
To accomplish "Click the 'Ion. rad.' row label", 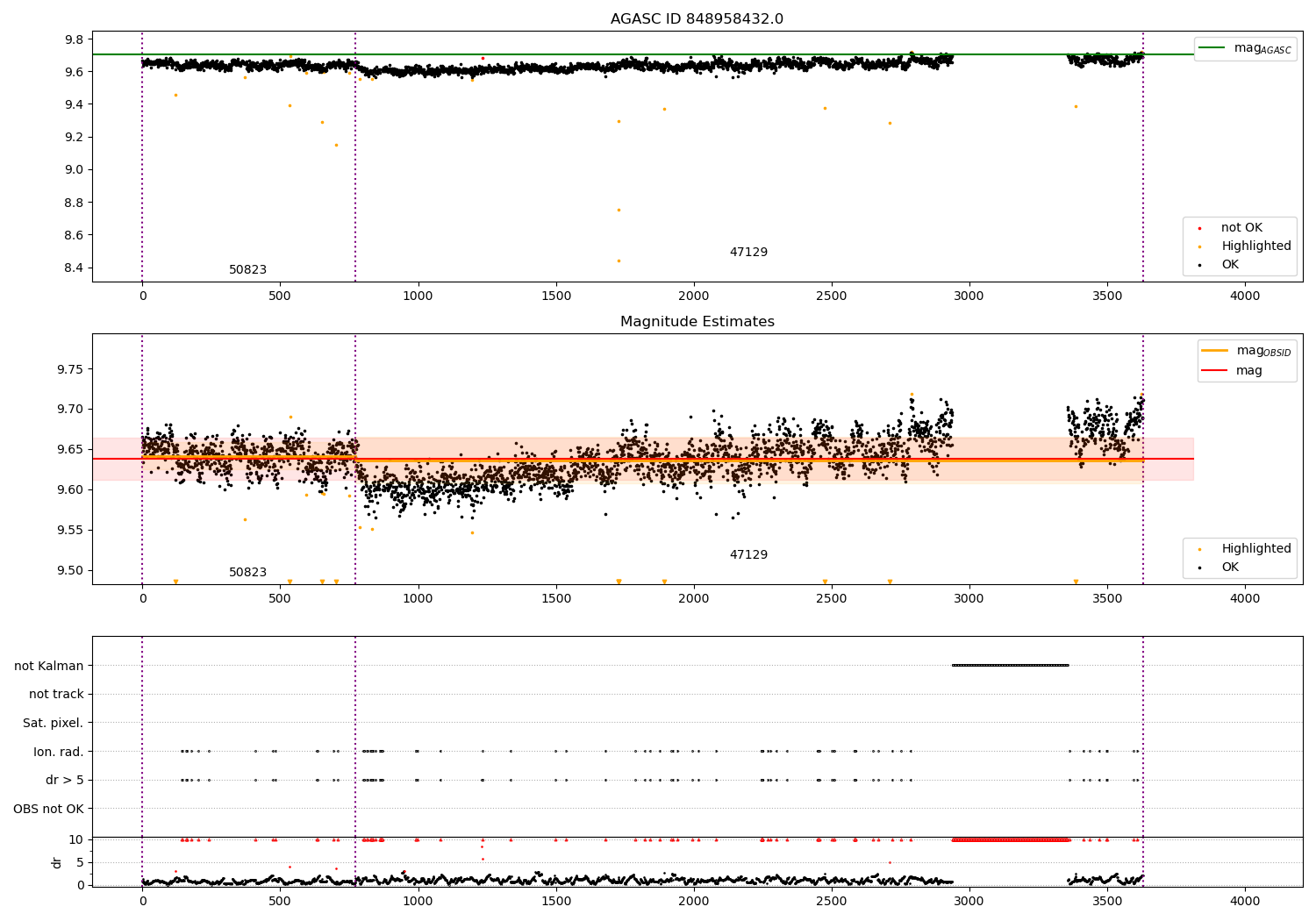I will click(59, 752).
